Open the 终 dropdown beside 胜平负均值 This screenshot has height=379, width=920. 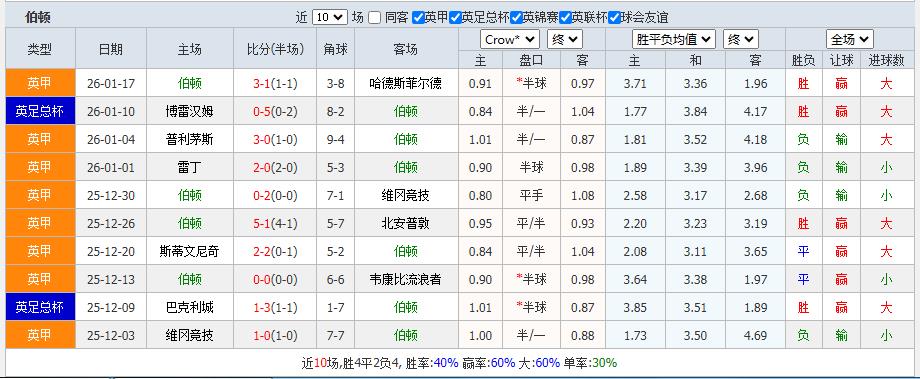point(740,39)
